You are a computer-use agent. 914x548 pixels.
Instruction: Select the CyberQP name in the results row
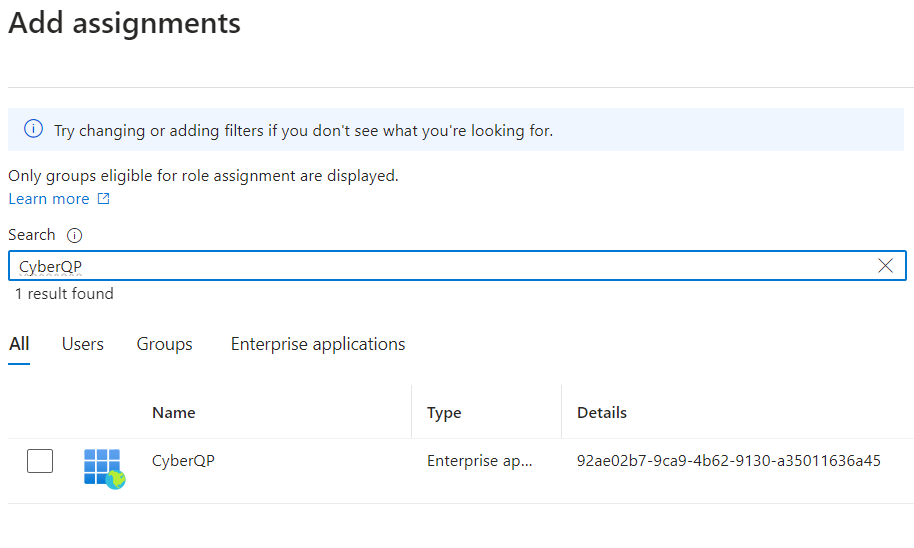pos(183,461)
